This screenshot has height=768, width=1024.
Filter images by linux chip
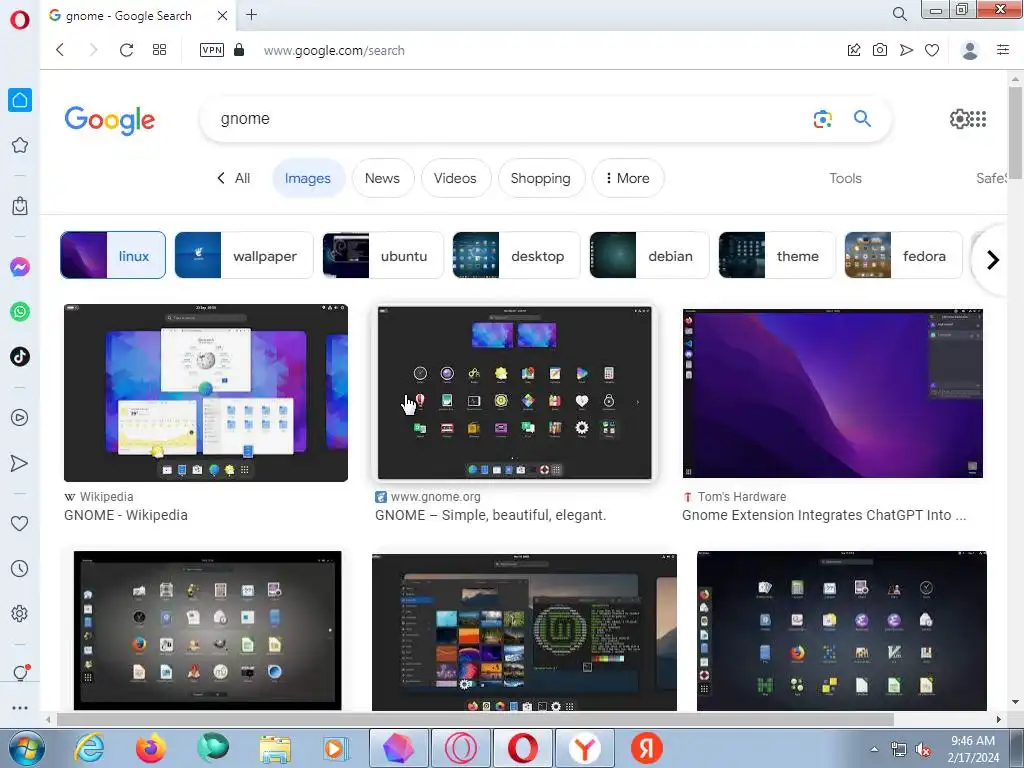(113, 255)
